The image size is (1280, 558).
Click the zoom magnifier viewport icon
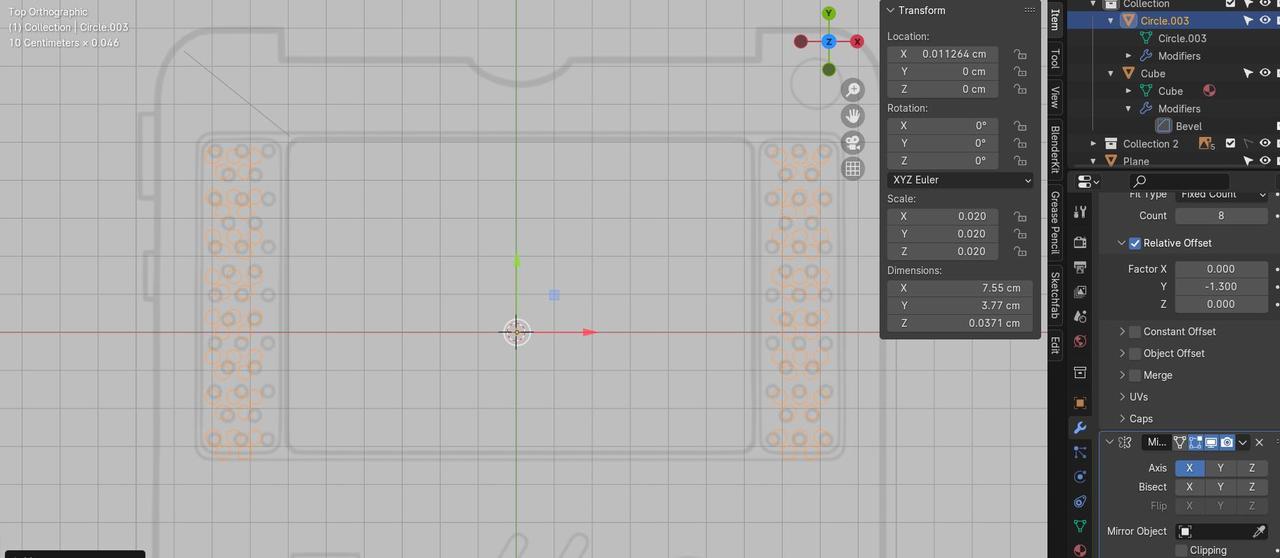[853, 90]
